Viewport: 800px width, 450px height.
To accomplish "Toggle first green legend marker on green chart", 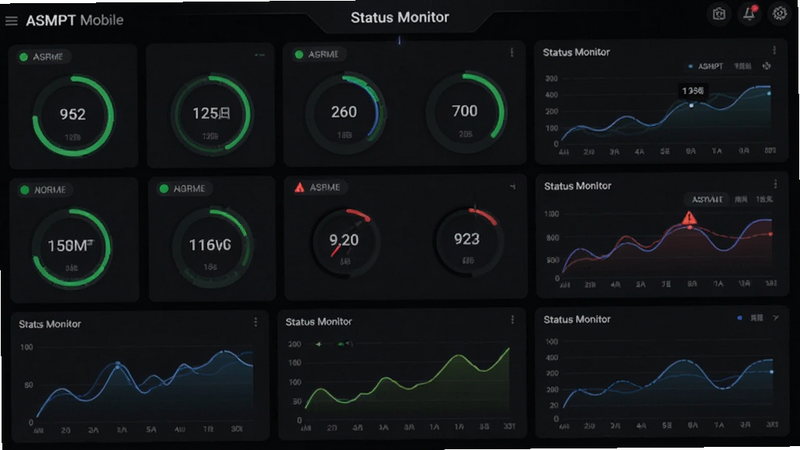I will pyautogui.click(x=319, y=344).
